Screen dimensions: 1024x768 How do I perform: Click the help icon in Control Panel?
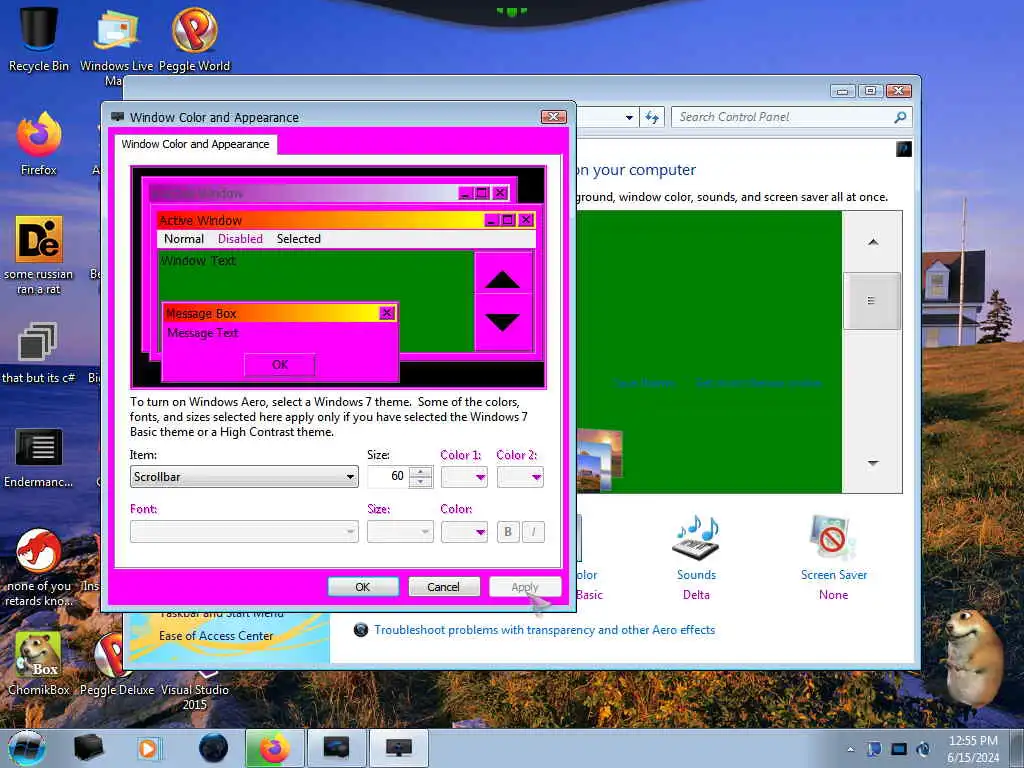tap(903, 149)
